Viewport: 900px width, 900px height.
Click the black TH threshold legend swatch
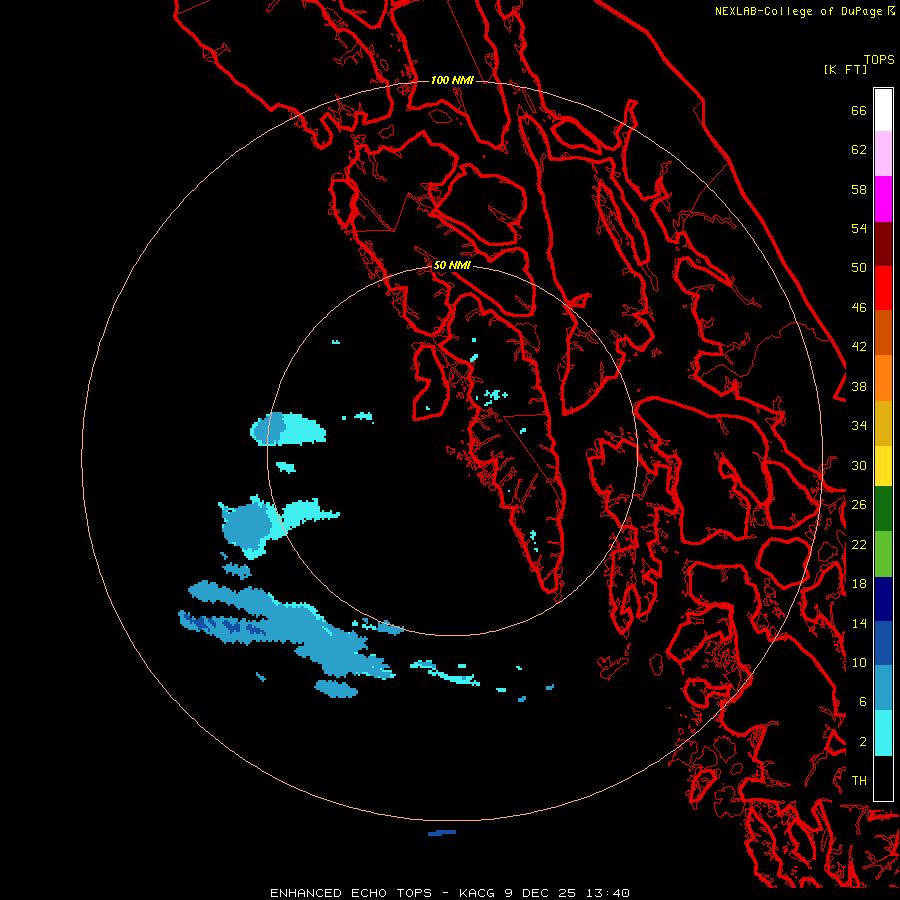[883, 778]
